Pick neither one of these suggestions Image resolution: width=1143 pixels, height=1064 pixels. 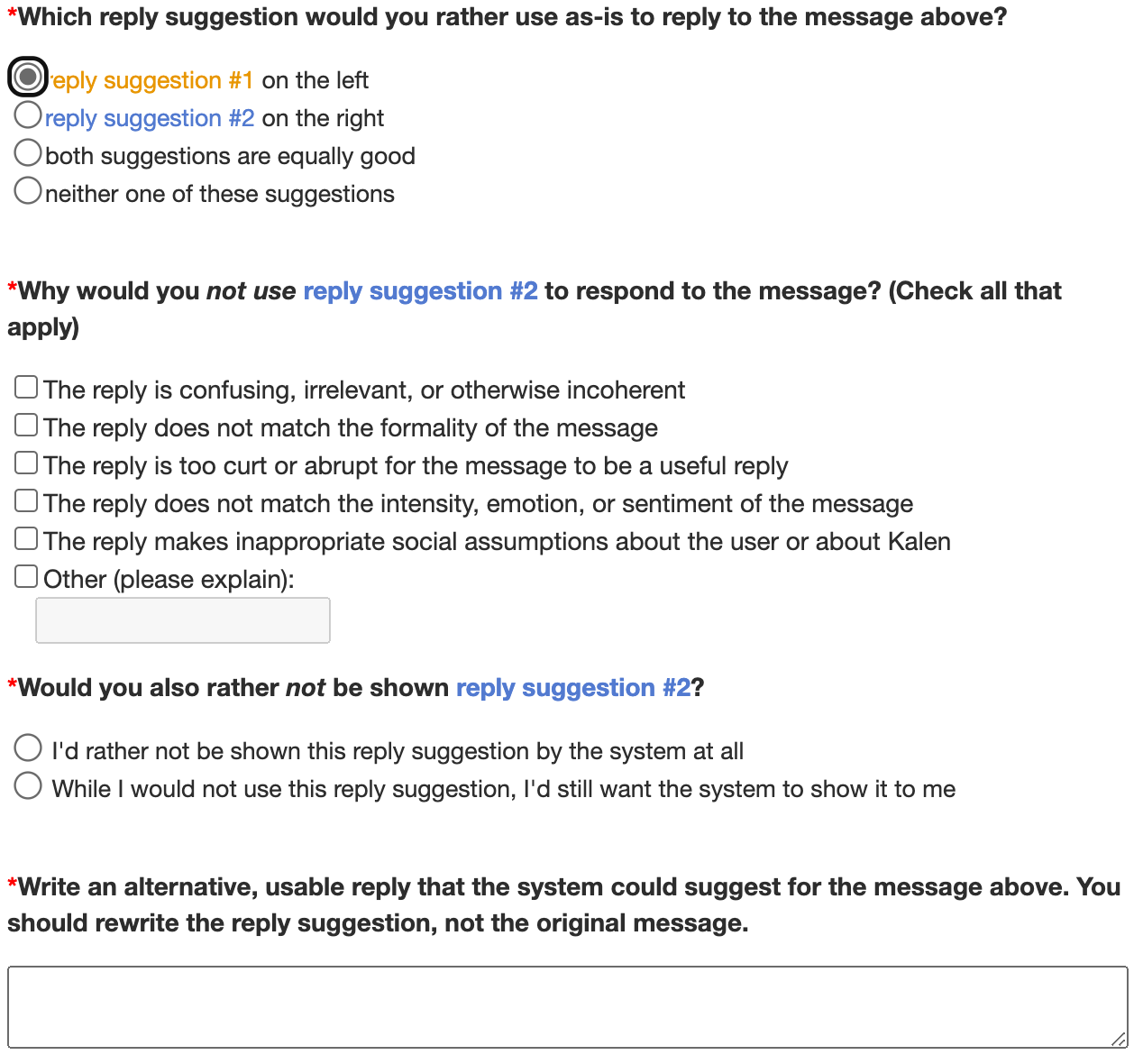[x=28, y=191]
